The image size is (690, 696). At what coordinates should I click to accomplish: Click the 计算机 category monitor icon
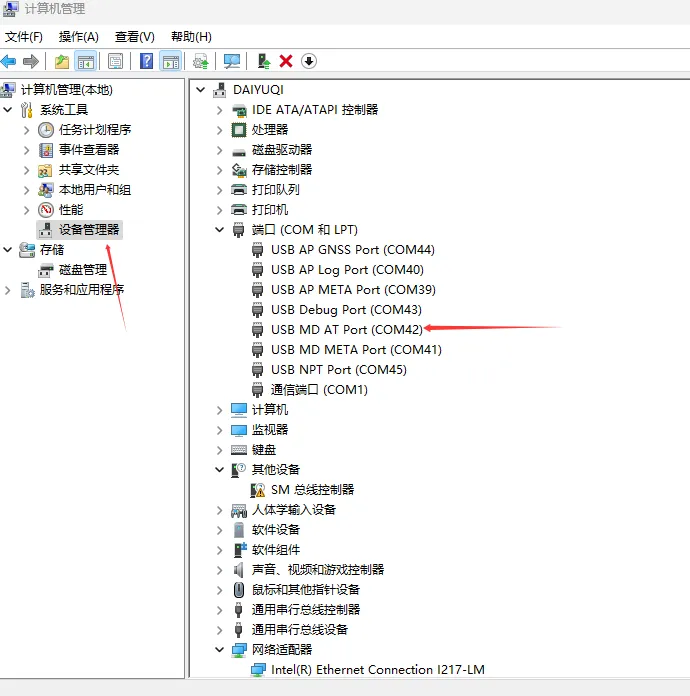click(x=239, y=410)
